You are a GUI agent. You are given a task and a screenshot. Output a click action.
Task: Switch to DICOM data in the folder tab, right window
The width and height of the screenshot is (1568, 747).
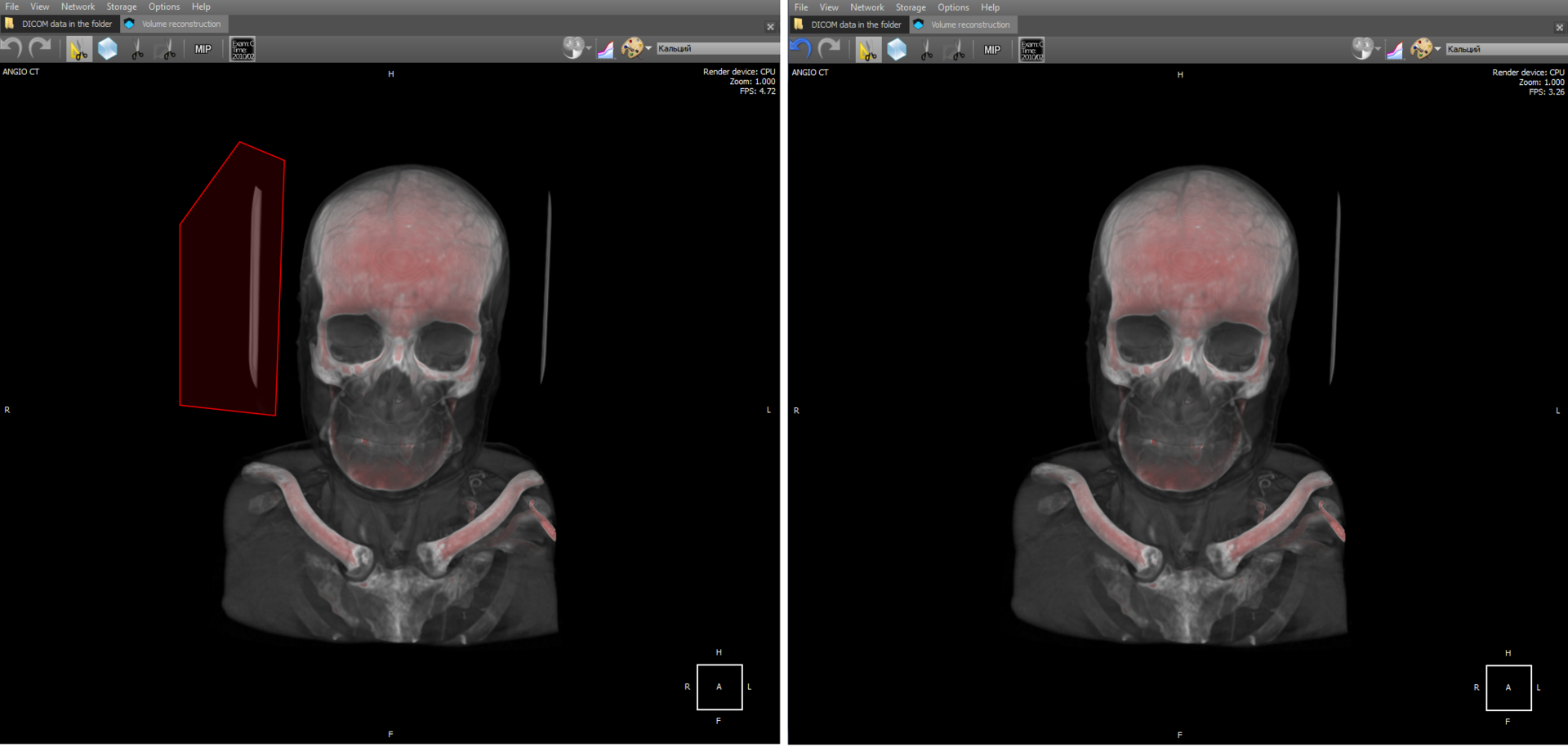855,25
